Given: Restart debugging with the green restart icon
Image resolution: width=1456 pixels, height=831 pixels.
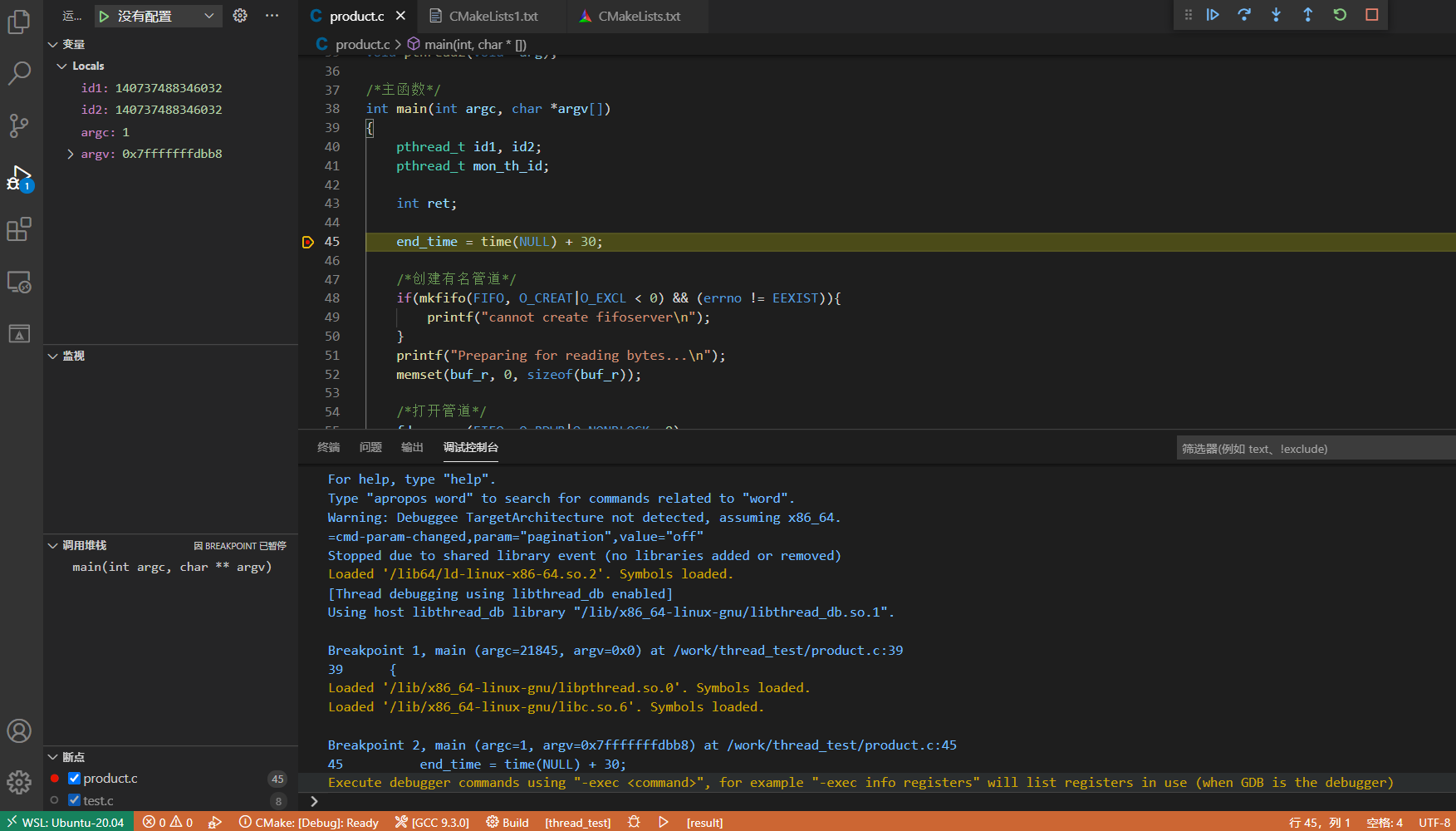Looking at the screenshot, I should [x=1339, y=14].
